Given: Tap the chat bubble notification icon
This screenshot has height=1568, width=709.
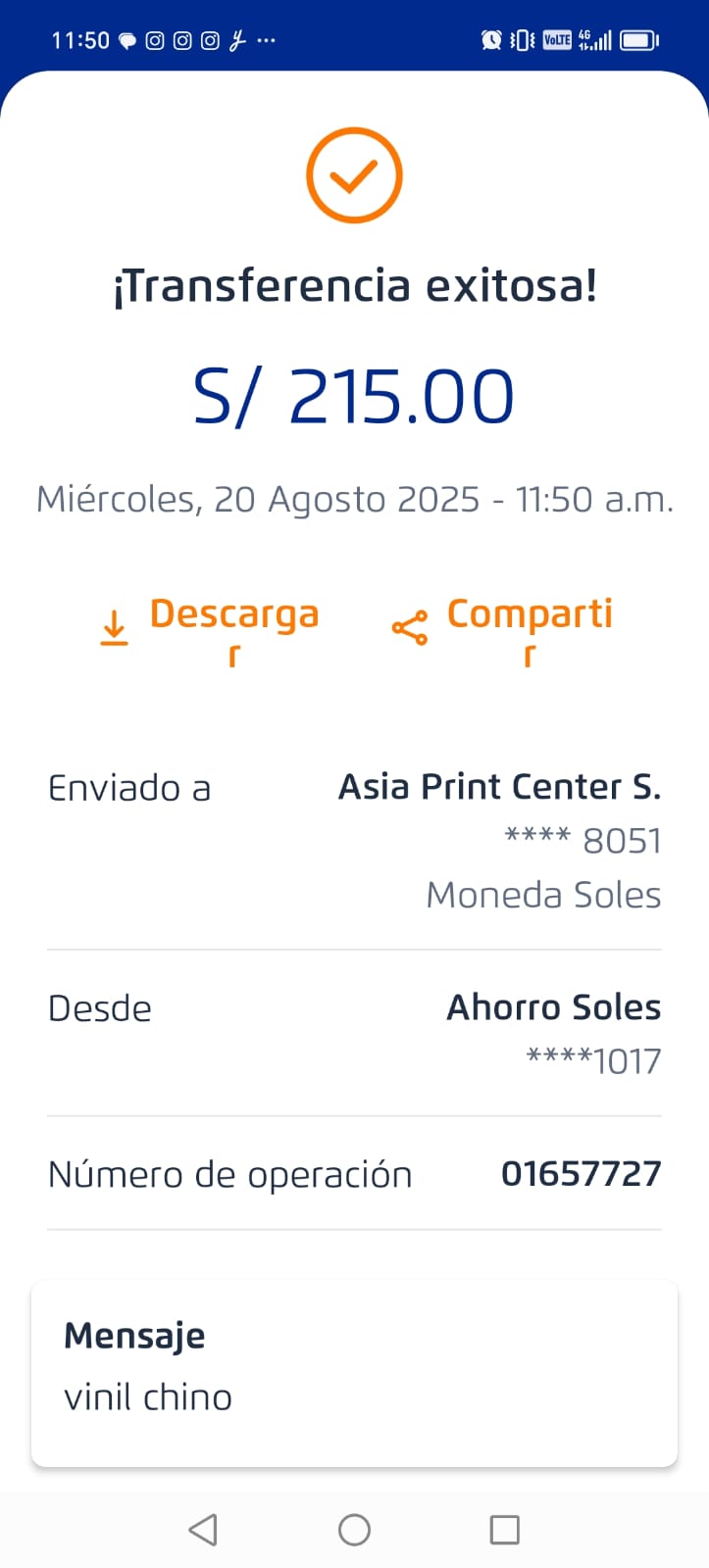Looking at the screenshot, I should click(127, 41).
